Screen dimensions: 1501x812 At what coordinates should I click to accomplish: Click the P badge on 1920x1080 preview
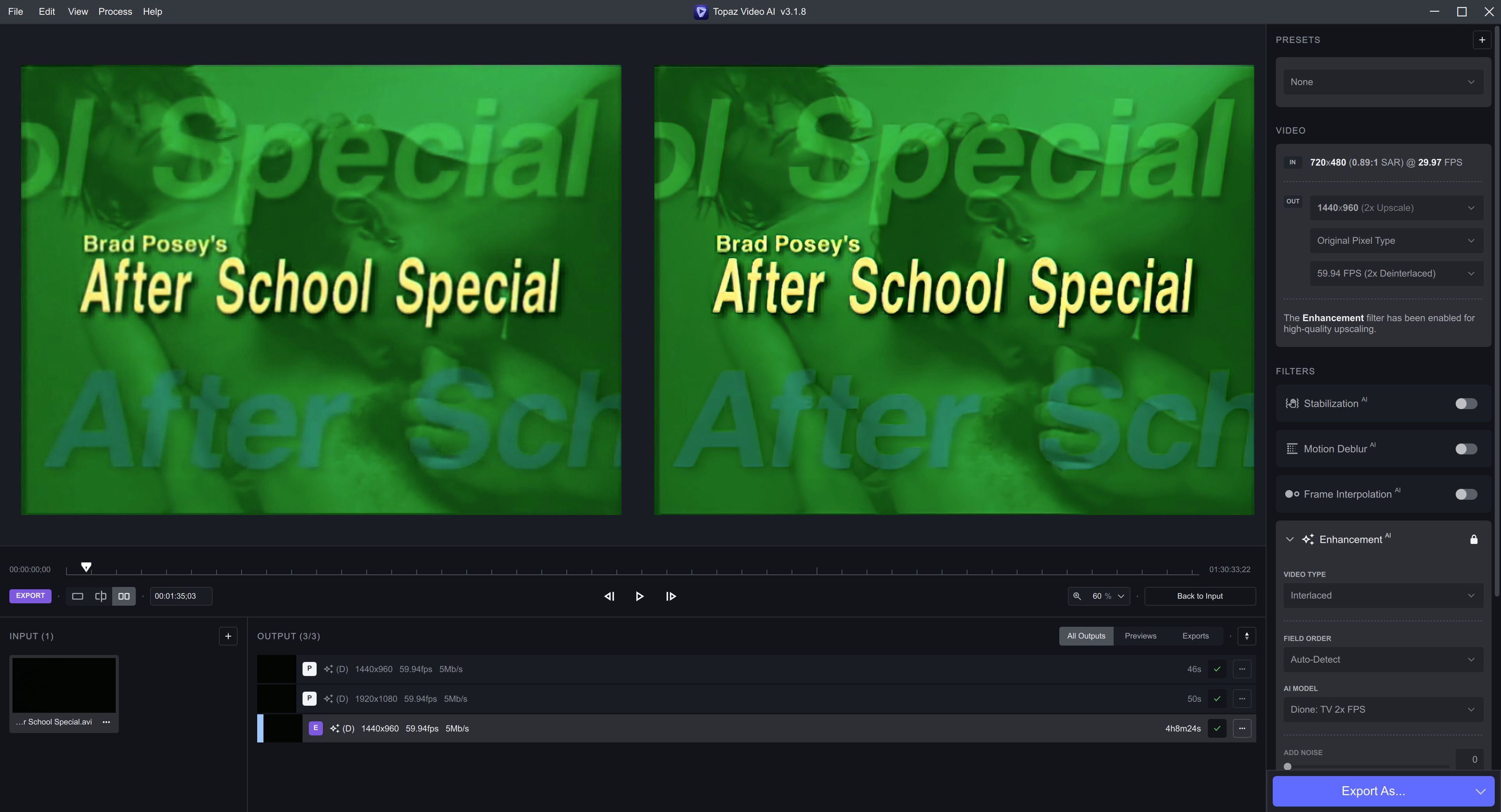(x=310, y=698)
